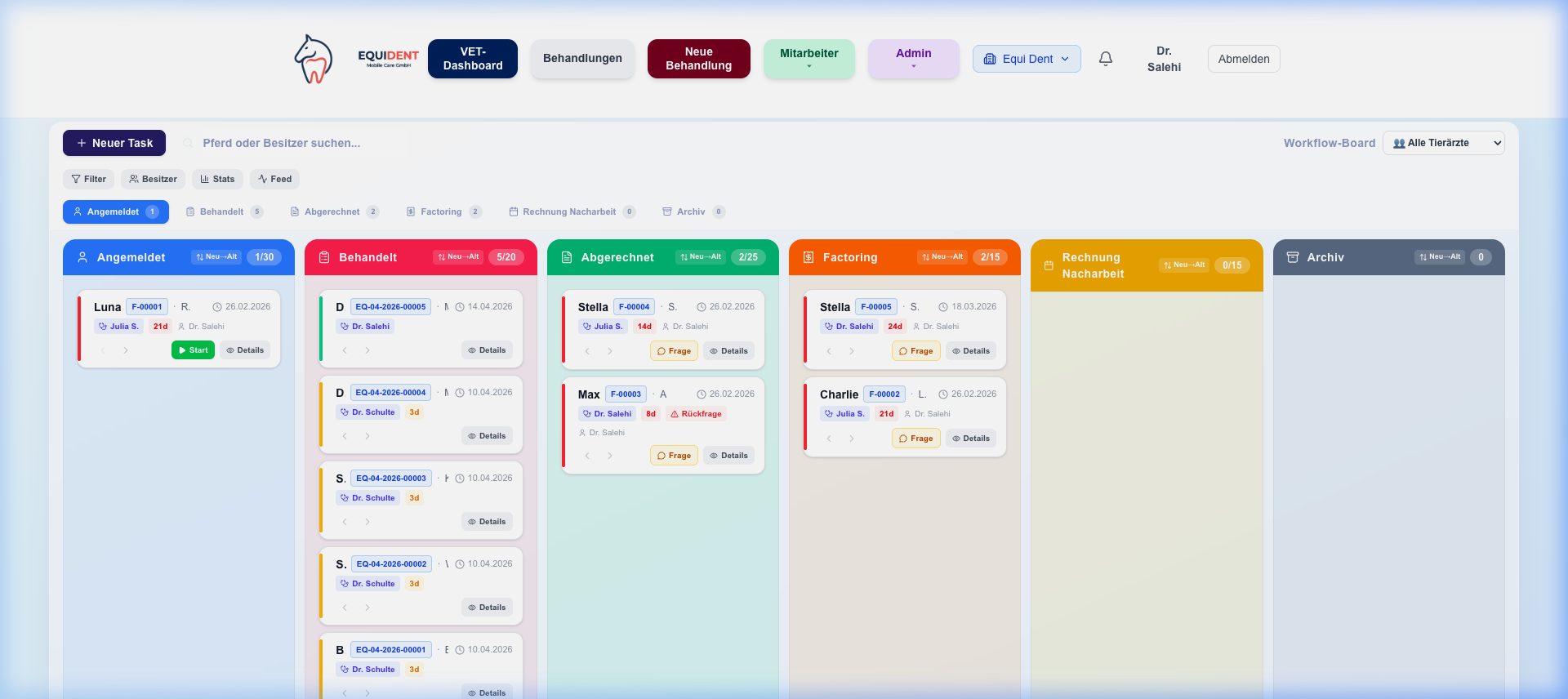Image resolution: width=1568 pixels, height=699 pixels.
Task: Create a new task with Neuer Task
Action: coord(114,143)
